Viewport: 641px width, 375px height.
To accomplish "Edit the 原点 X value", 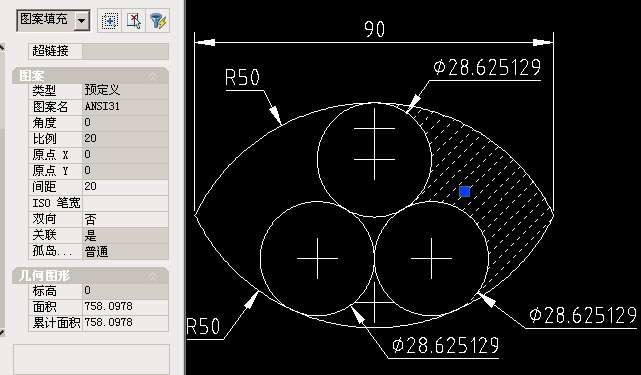I will click(125, 155).
